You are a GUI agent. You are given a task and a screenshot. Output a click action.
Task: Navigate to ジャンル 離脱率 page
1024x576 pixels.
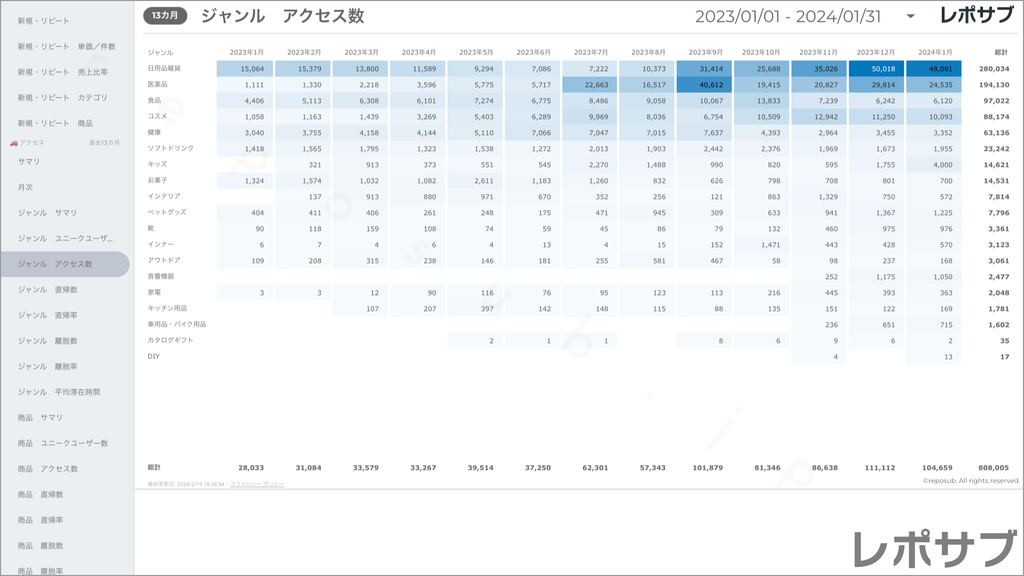point(47,366)
